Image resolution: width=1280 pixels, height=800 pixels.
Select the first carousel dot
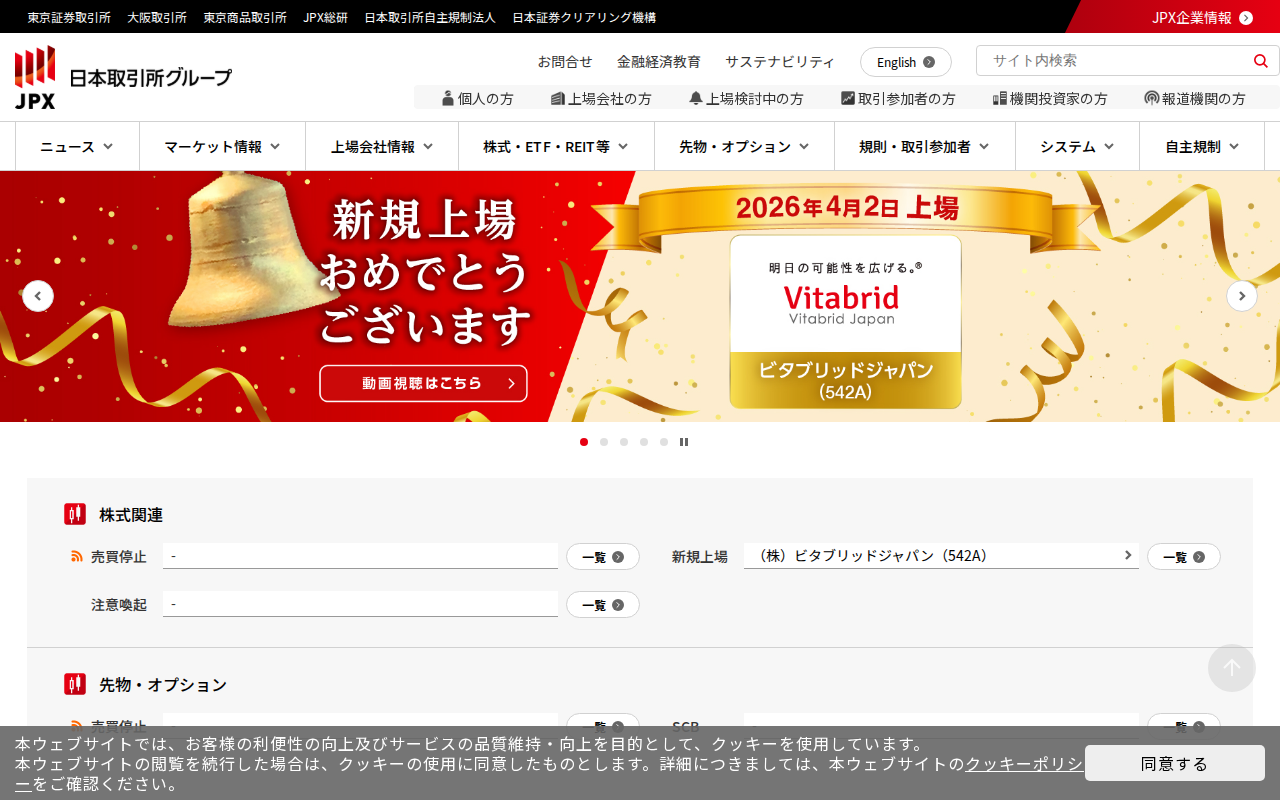(x=584, y=442)
